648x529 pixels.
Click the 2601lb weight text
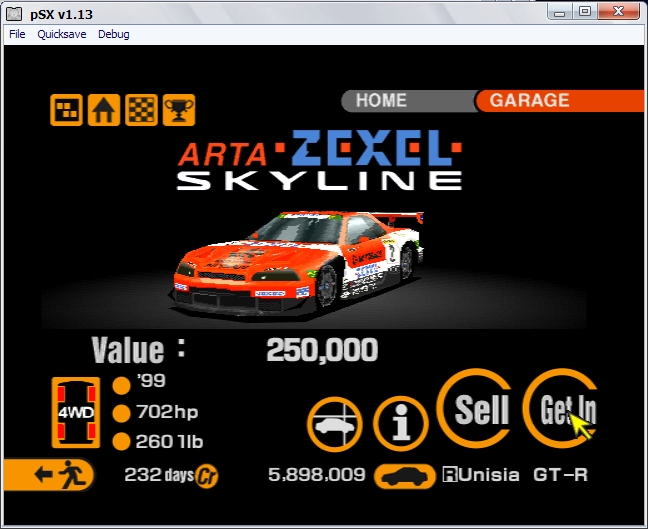tap(169, 442)
